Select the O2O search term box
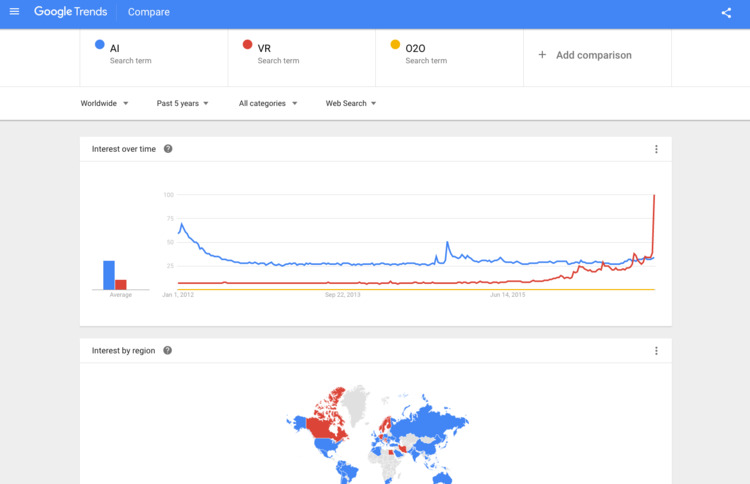The width and height of the screenshot is (750, 484). 450,58
